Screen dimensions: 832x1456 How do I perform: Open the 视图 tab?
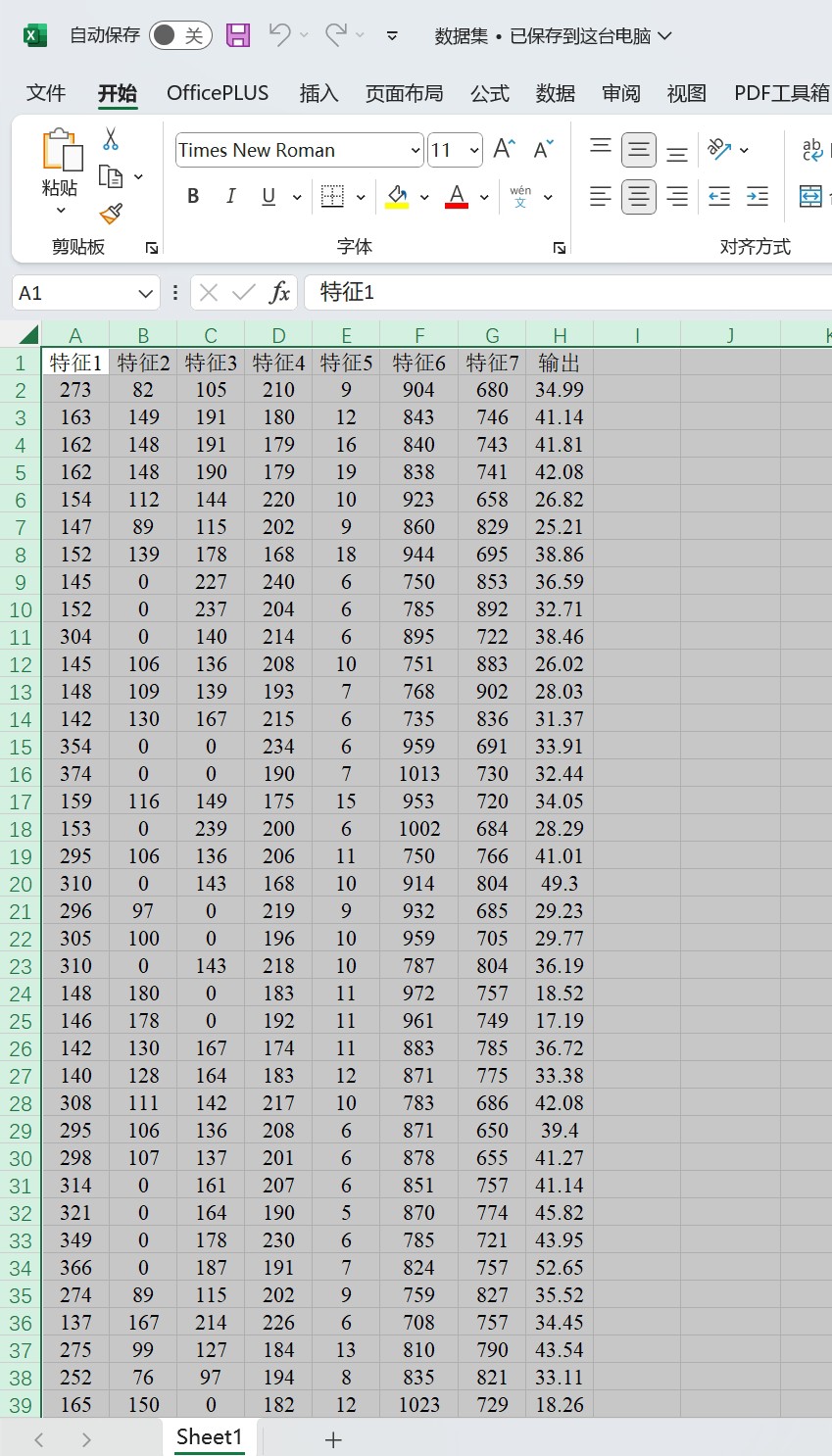[x=687, y=93]
